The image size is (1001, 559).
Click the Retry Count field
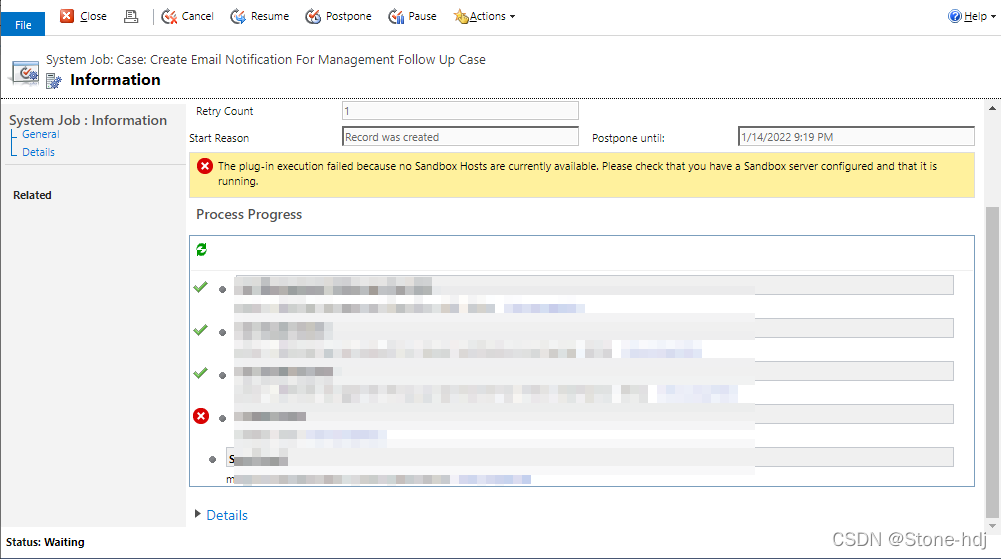460,111
